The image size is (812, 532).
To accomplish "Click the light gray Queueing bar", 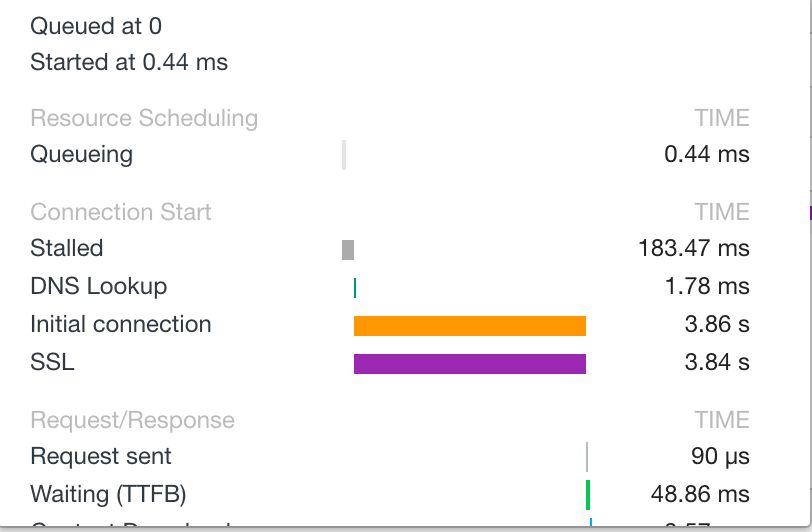I will (344, 155).
